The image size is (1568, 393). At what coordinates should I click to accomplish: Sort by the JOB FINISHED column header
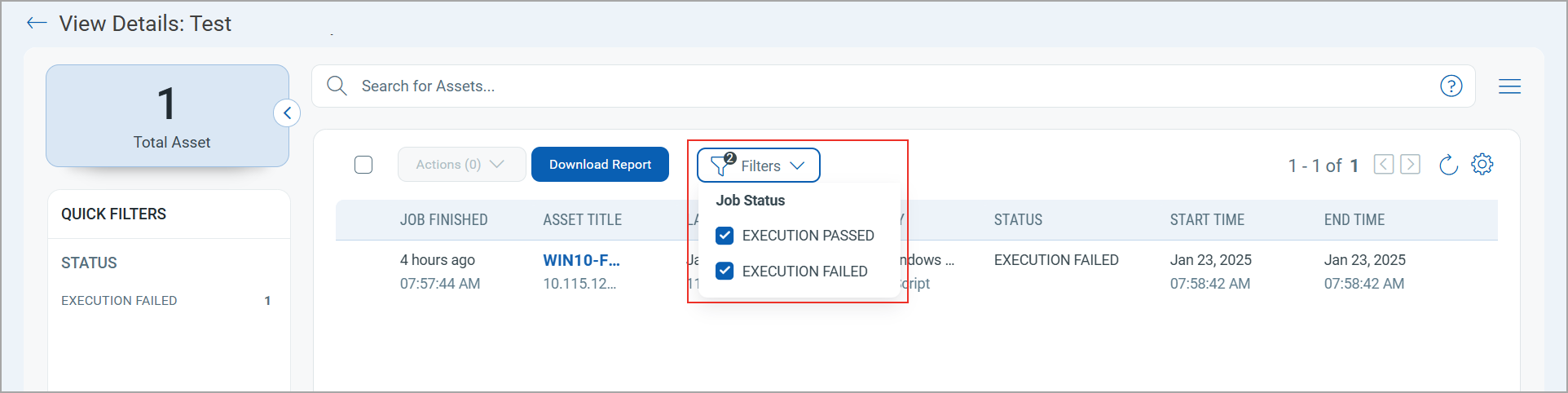(x=443, y=220)
